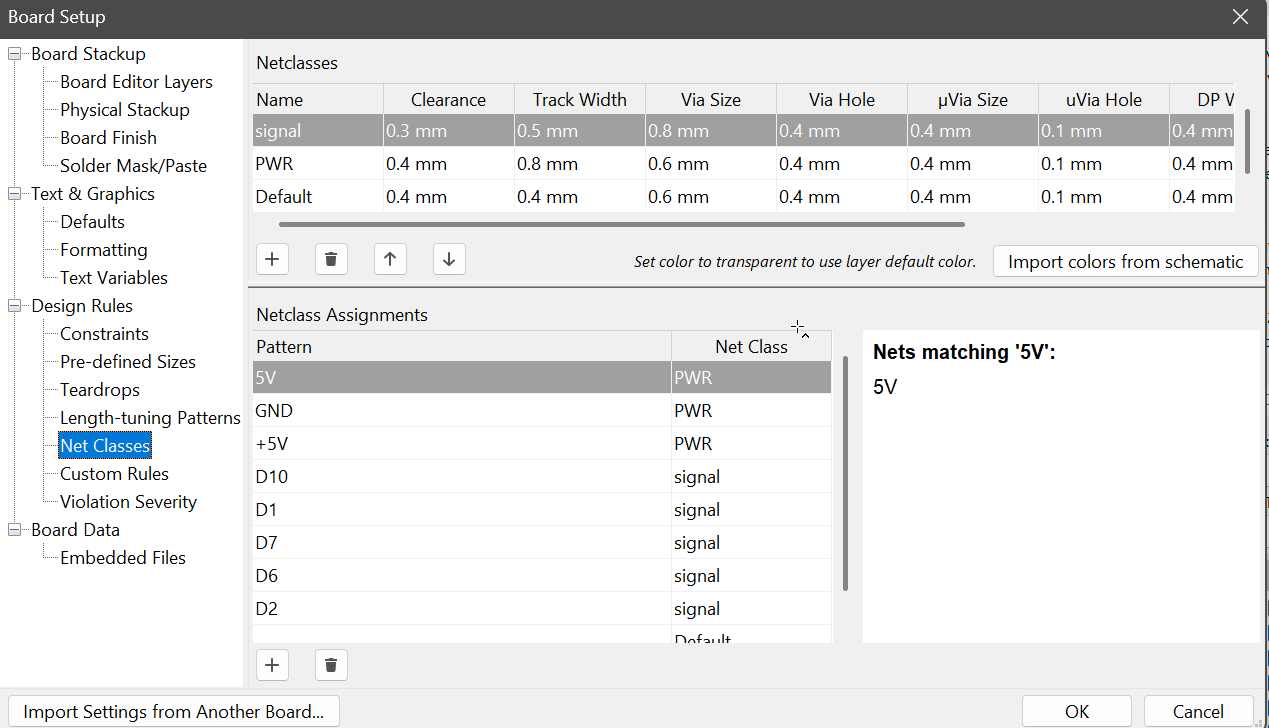
Task: Move the netclass up with the arrow icon
Action: point(390,260)
